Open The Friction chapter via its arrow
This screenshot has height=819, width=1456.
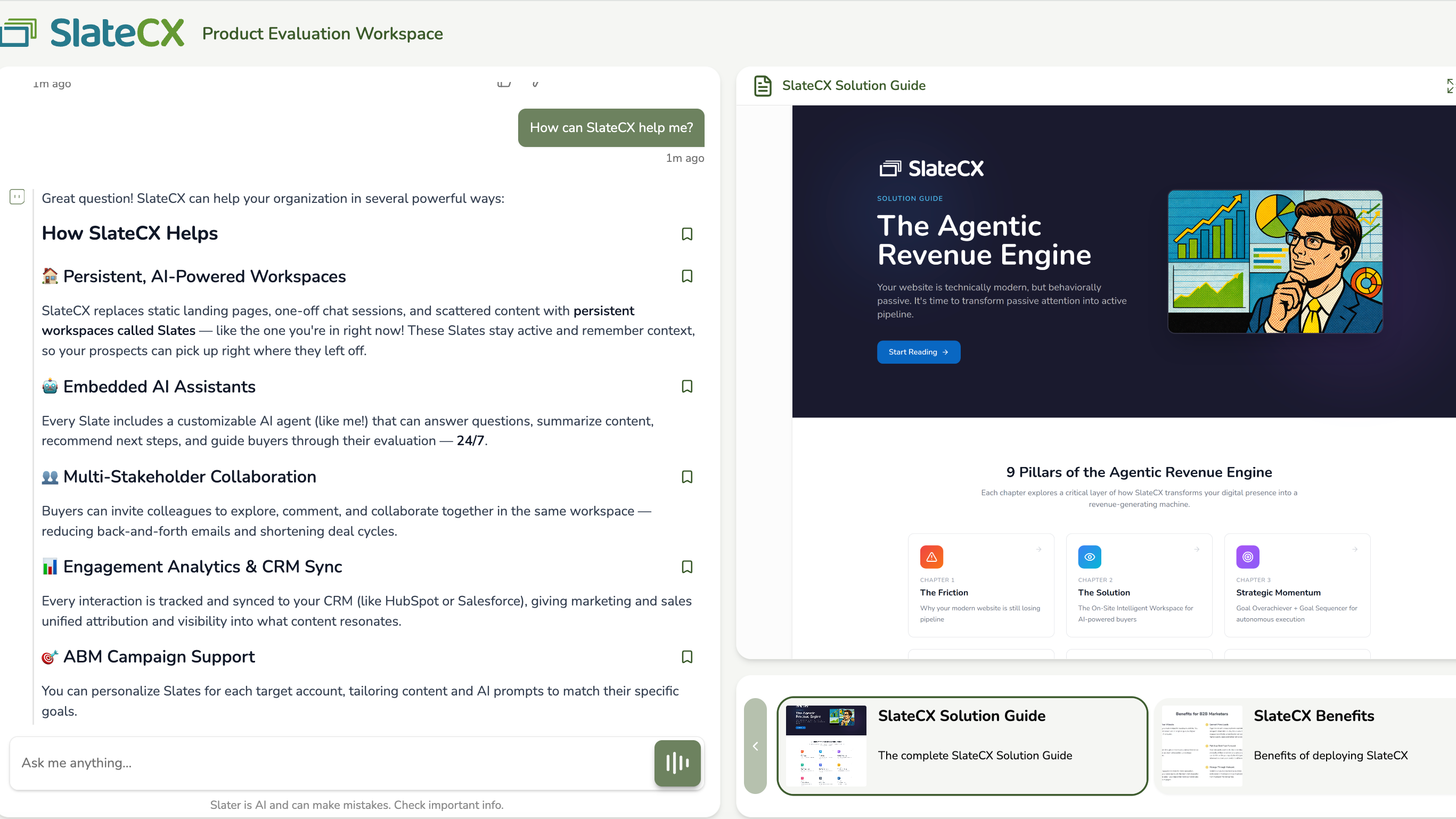pyautogui.click(x=1039, y=550)
